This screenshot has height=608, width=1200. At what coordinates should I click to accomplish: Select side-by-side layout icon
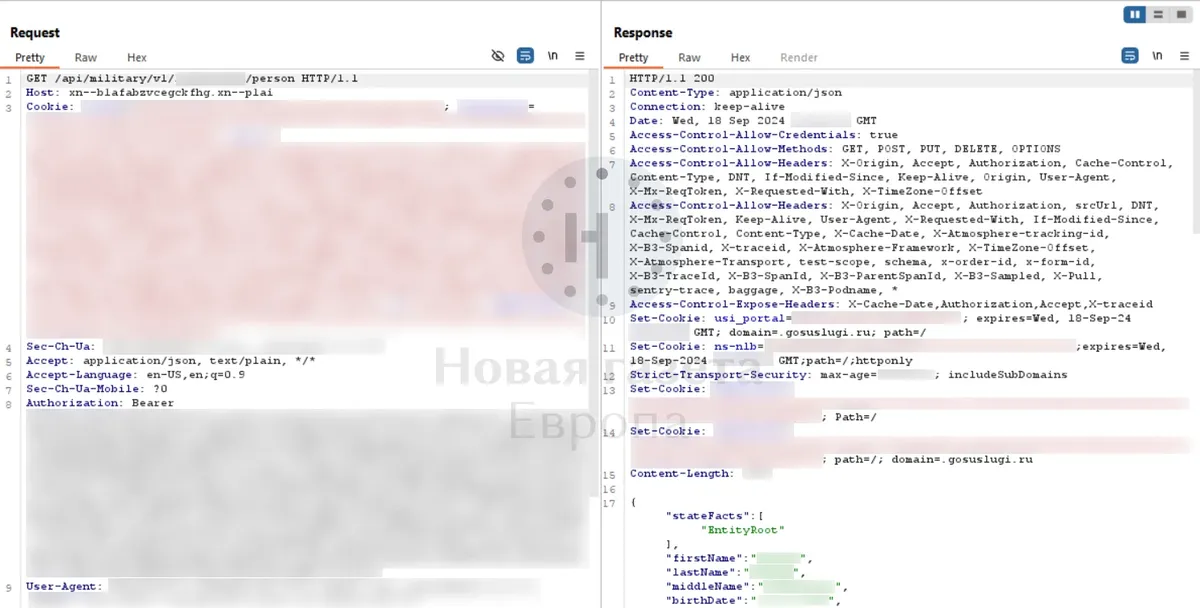[x=1134, y=14]
